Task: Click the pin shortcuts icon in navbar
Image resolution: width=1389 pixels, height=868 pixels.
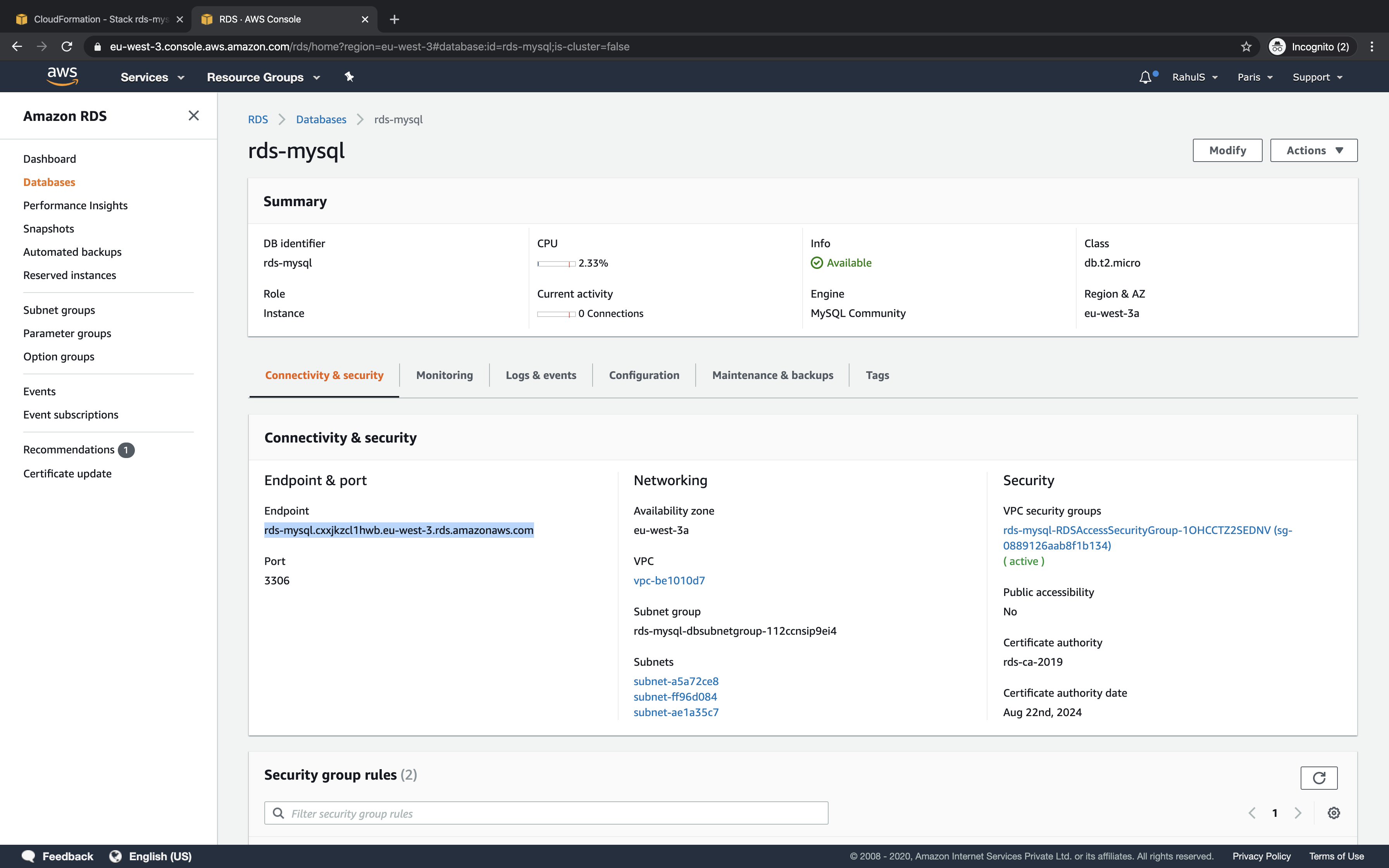Action: click(x=349, y=77)
